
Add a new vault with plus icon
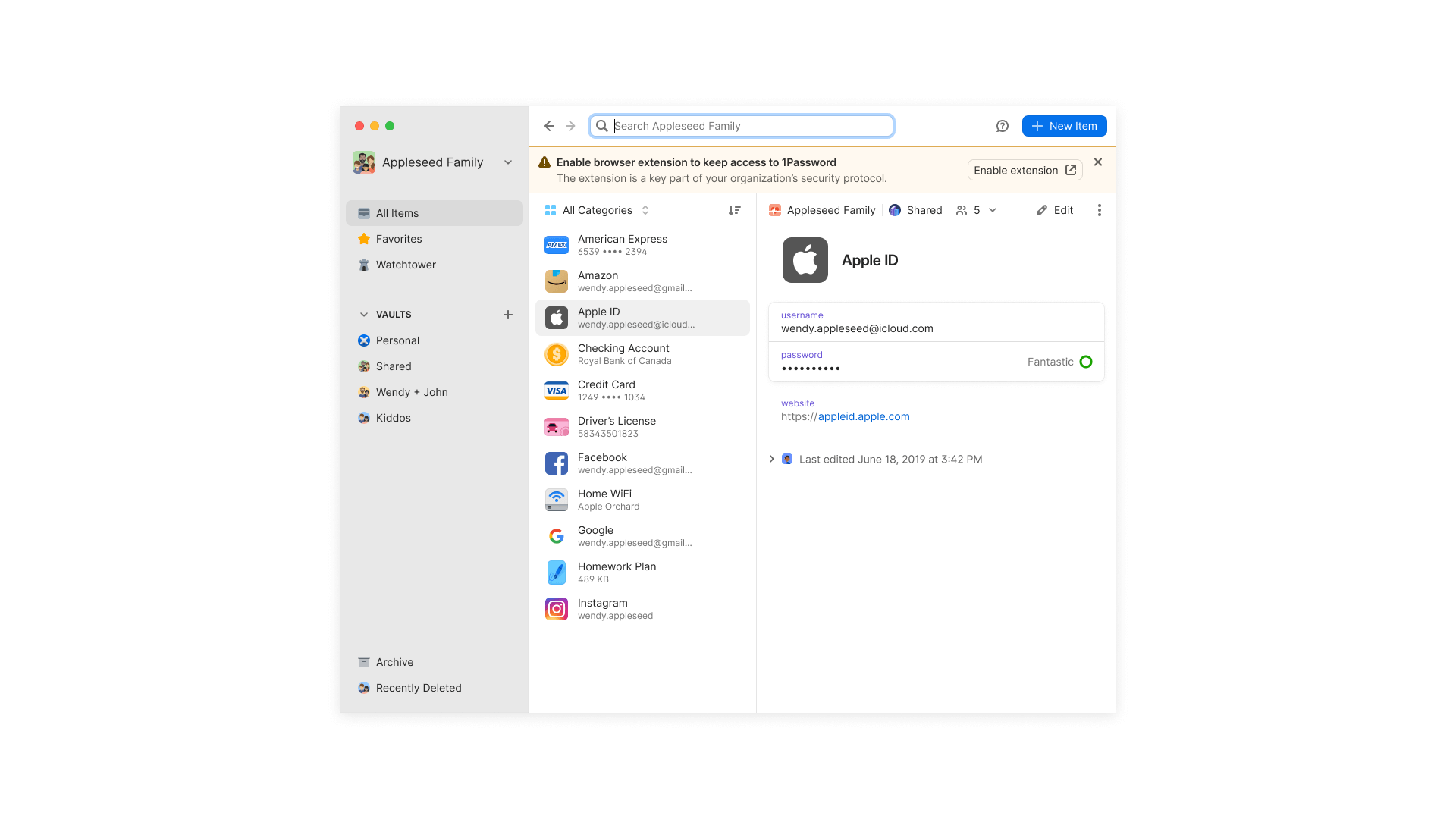[508, 315]
